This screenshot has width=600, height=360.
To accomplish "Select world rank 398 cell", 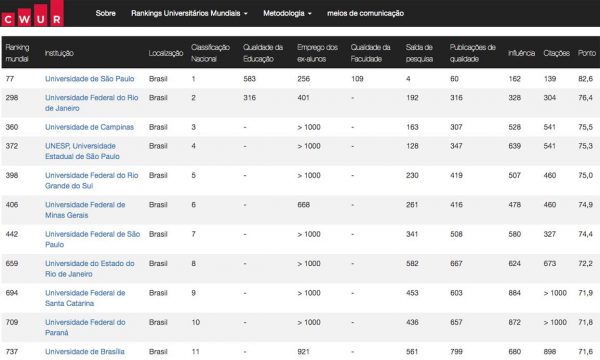I will pyautogui.click(x=11, y=175).
